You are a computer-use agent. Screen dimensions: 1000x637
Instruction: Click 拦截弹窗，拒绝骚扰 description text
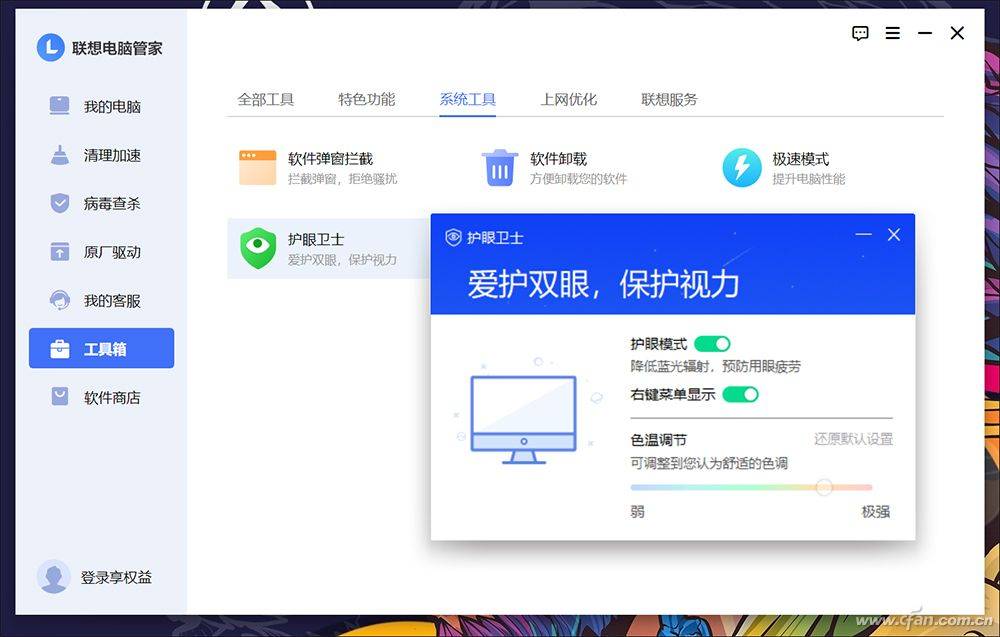click(342, 179)
